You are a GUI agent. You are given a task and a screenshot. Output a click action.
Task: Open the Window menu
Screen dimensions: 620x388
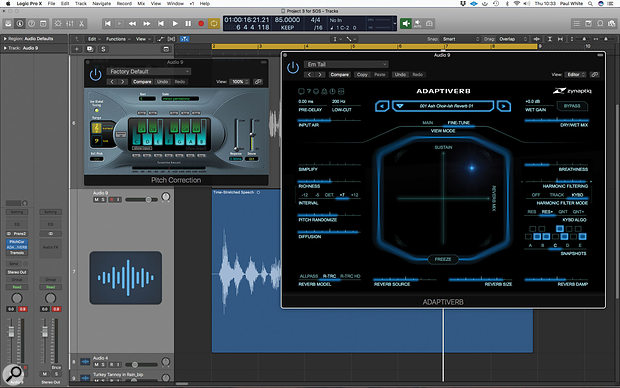[x=175, y=4]
